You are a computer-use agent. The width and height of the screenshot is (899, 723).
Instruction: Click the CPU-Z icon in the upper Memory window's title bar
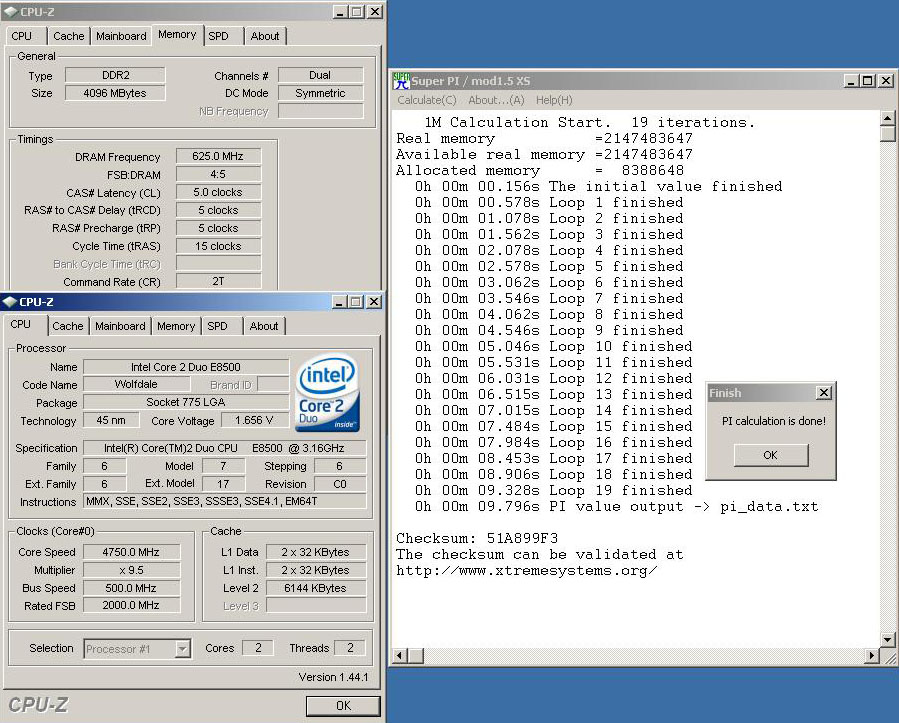tap(11, 11)
